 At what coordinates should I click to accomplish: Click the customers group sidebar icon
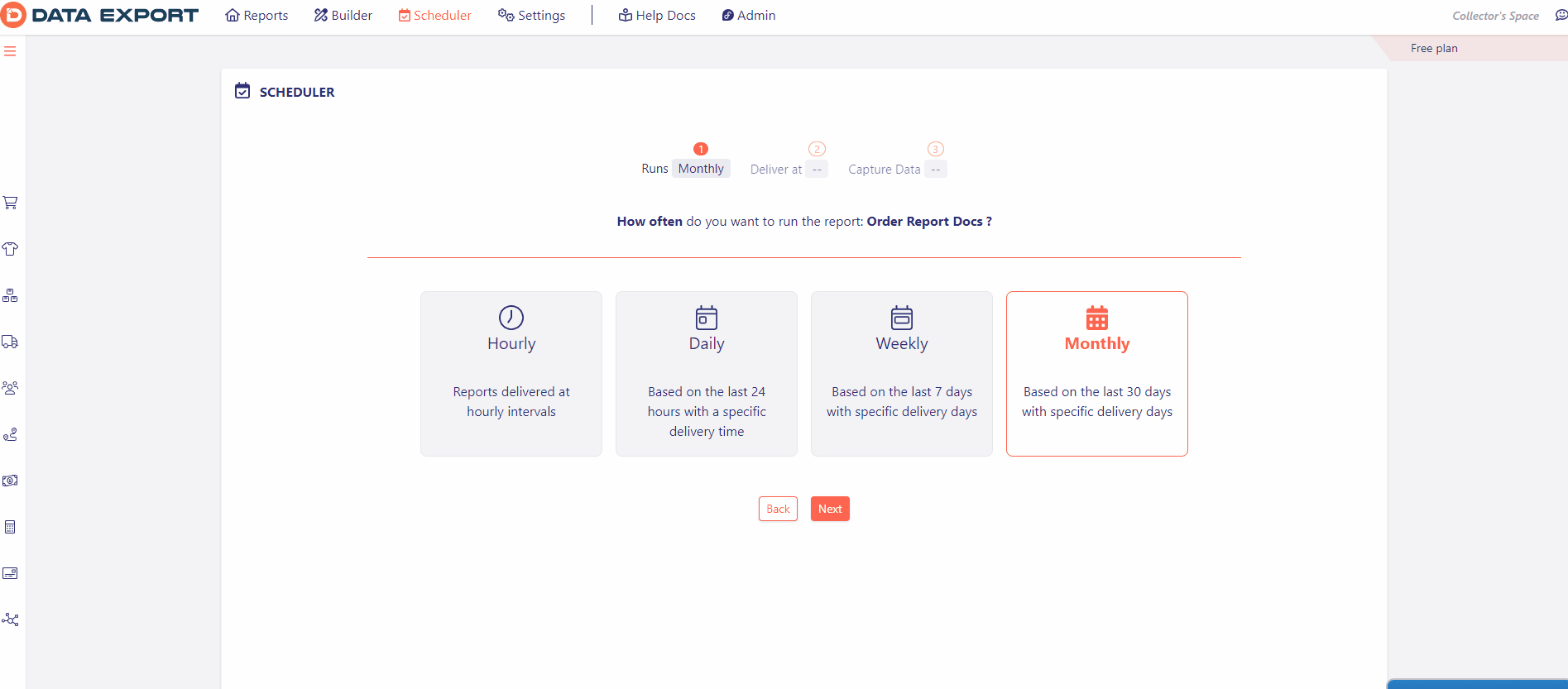coord(10,388)
